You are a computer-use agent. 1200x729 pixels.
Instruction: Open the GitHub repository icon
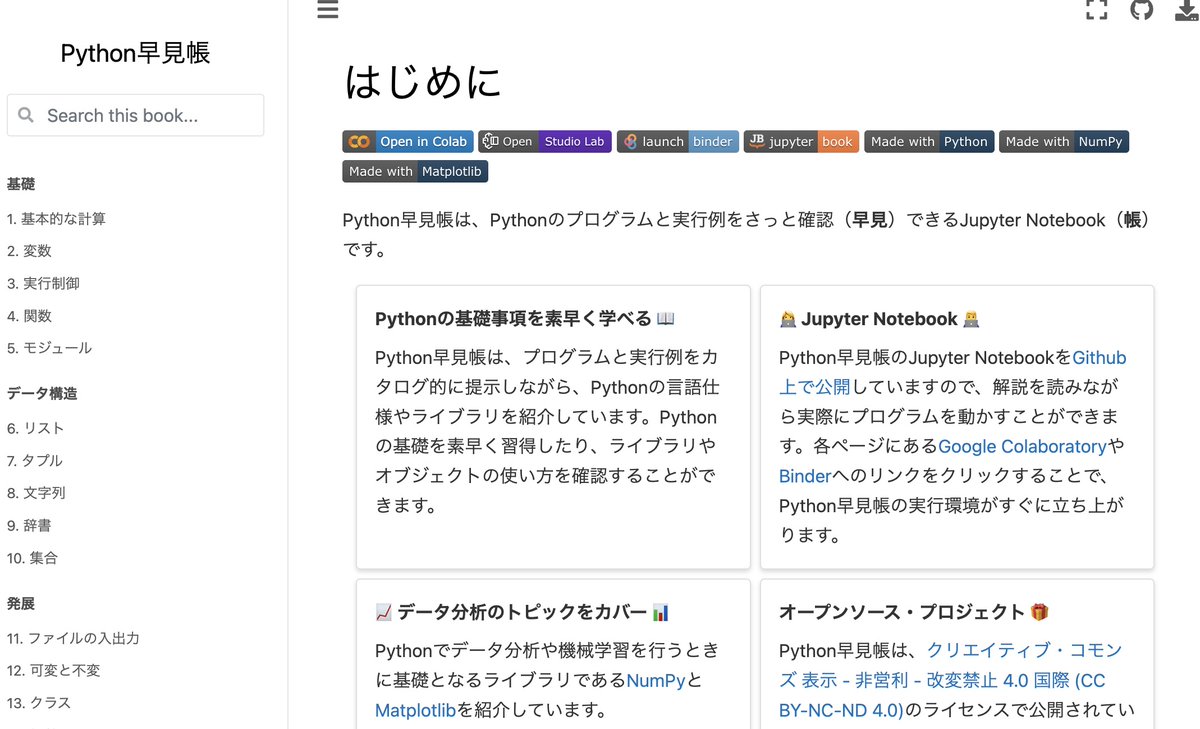pyautogui.click(x=1141, y=10)
